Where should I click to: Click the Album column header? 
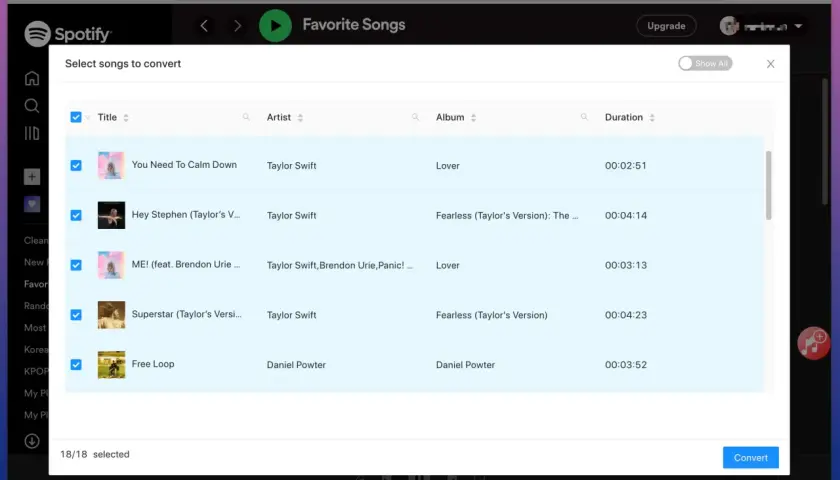pos(450,117)
